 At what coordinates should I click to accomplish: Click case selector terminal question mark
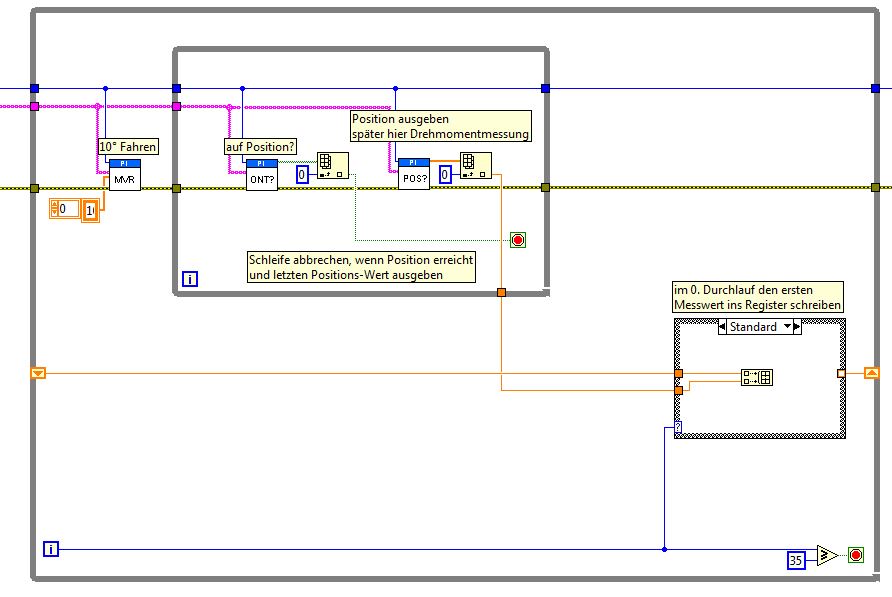tap(678, 427)
